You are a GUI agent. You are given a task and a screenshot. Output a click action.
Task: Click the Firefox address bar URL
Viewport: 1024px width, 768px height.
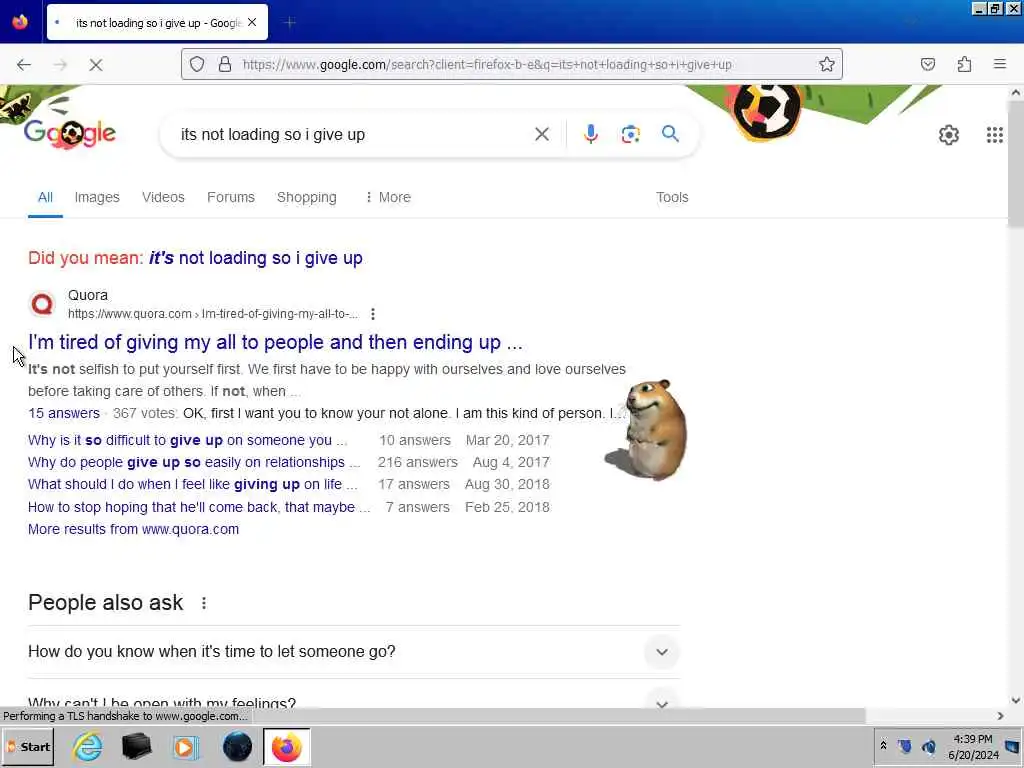tap(487, 65)
